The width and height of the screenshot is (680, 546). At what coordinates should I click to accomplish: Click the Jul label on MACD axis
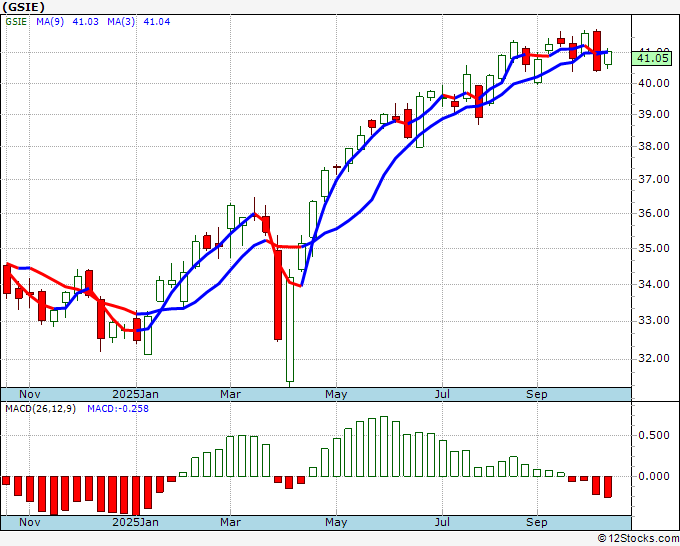pos(442,522)
